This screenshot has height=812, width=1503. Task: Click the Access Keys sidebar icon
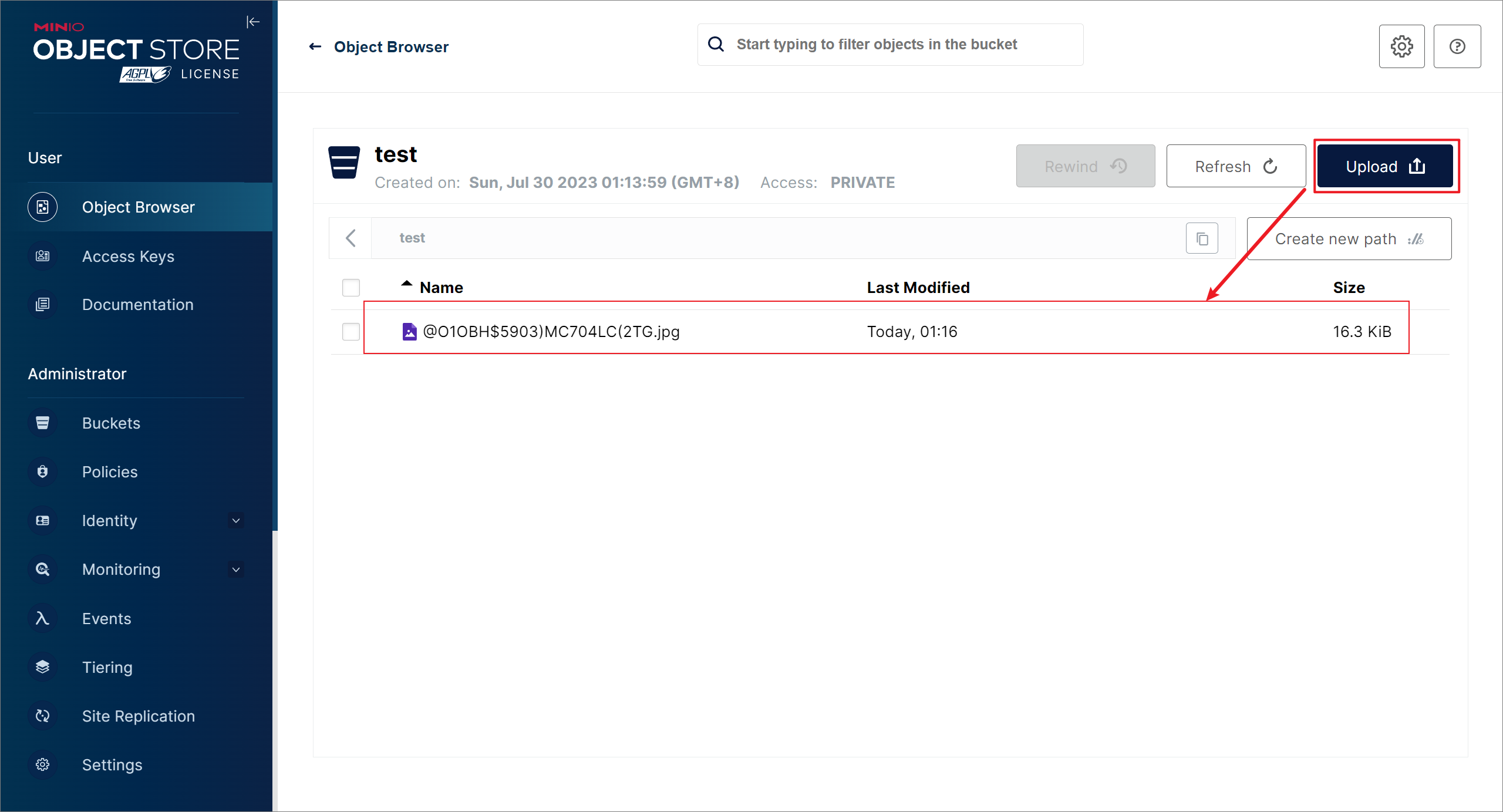click(42, 256)
